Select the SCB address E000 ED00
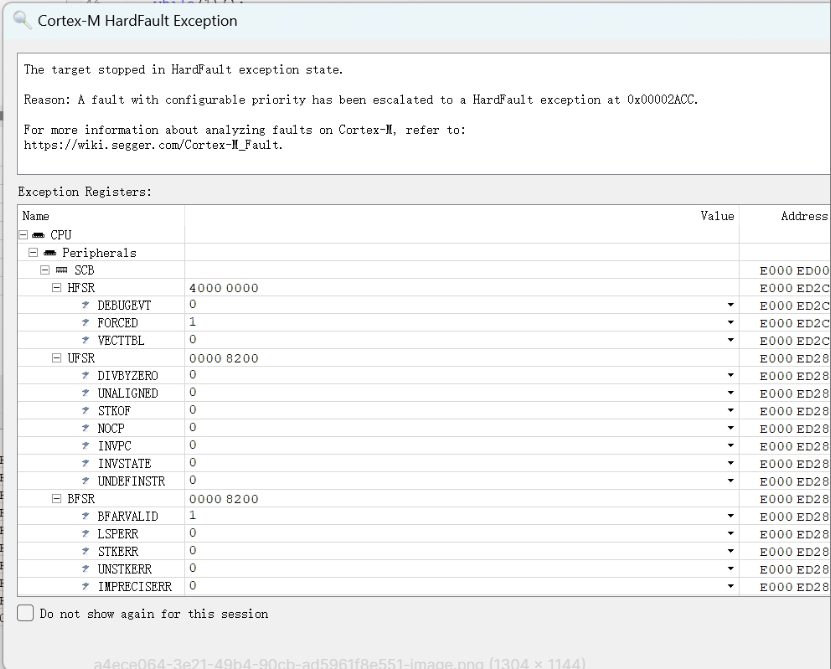Image resolution: width=831 pixels, height=669 pixels. point(794,271)
